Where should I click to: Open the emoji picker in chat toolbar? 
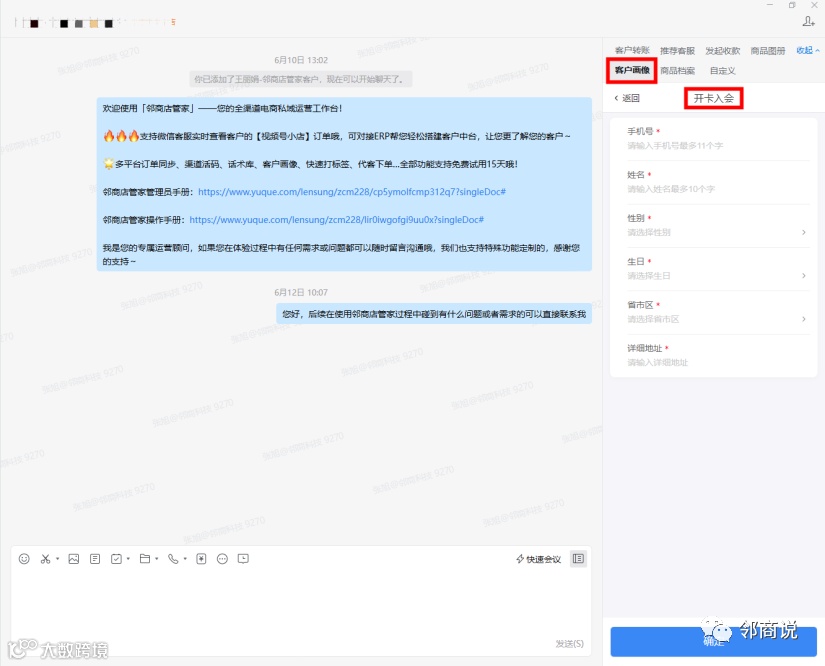click(x=24, y=559)
